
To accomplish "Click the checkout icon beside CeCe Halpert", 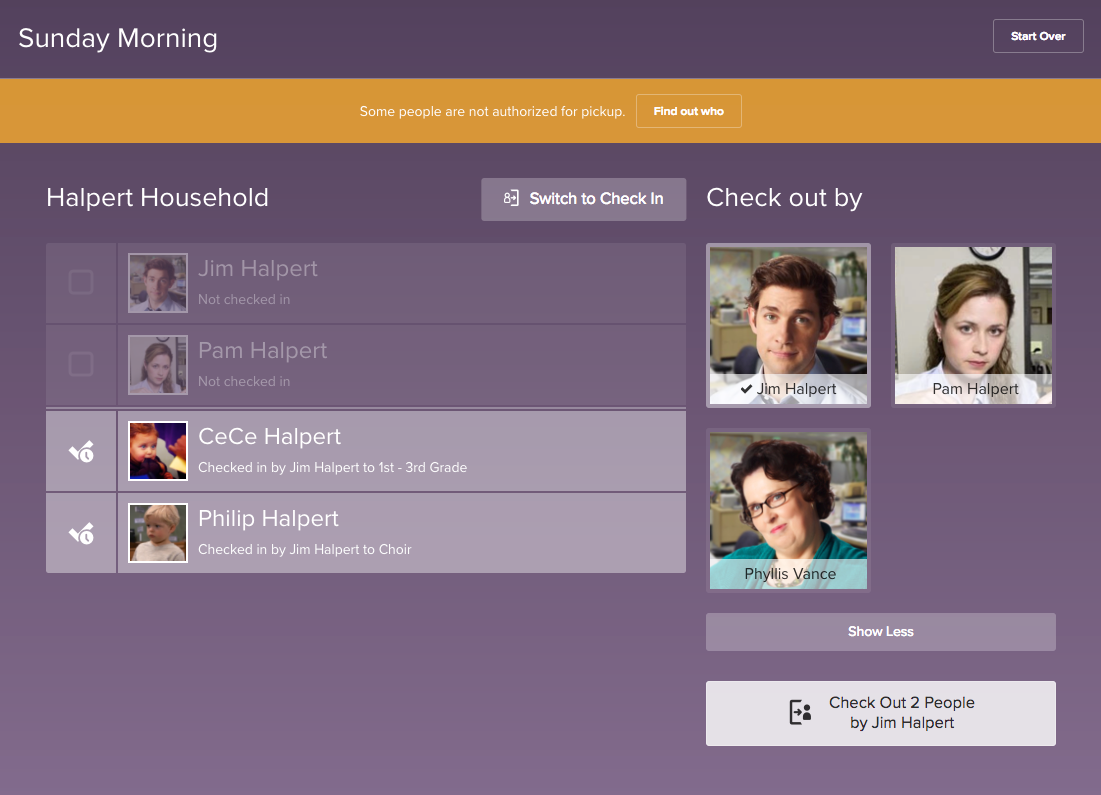I will [x=81, y=452].
